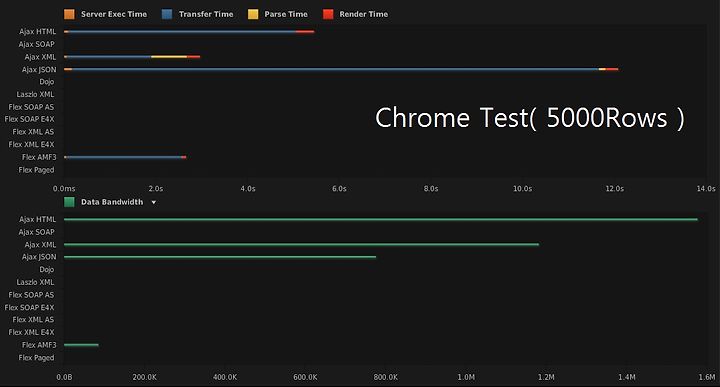Click the Flex AMF3 timing bar
This screenshot has width=720, height=387.
tap(125, 157)
